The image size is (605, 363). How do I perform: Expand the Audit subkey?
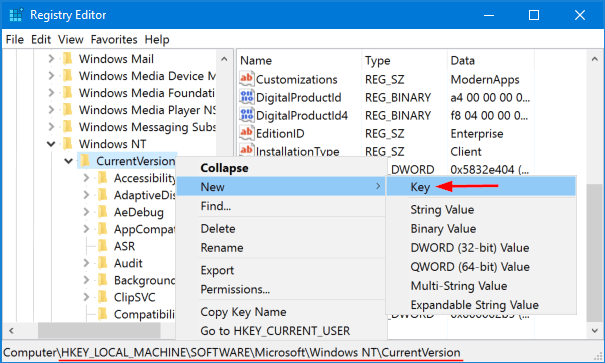pyautogui.click(x=86, y=263)
